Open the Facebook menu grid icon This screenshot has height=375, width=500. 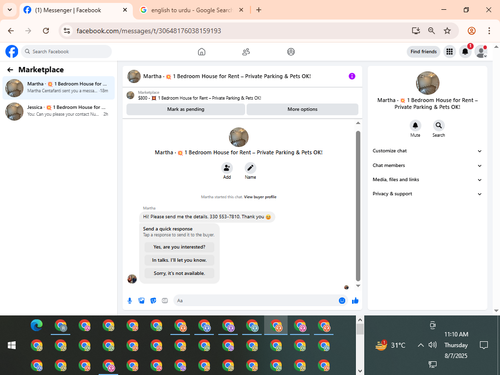click(449, 52)
